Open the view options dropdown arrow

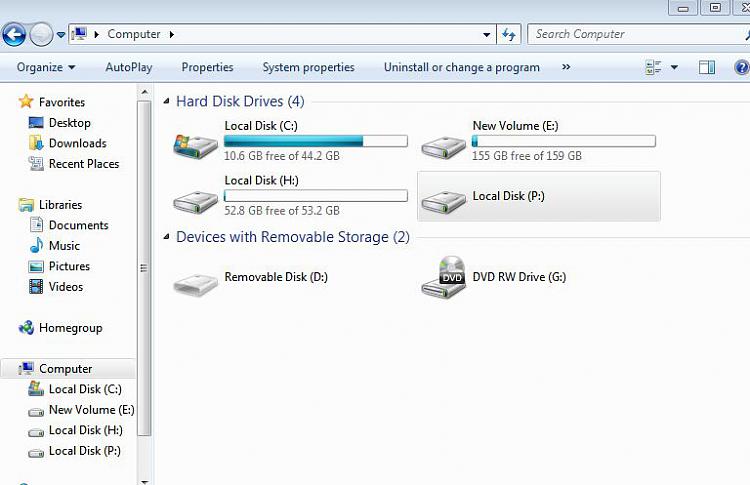coord(674,67)
